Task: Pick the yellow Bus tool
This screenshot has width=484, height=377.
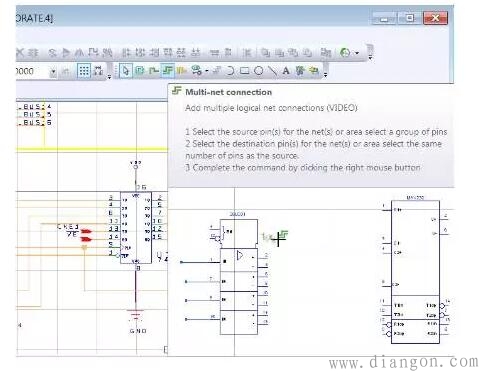Action: [x=182, y=71]
